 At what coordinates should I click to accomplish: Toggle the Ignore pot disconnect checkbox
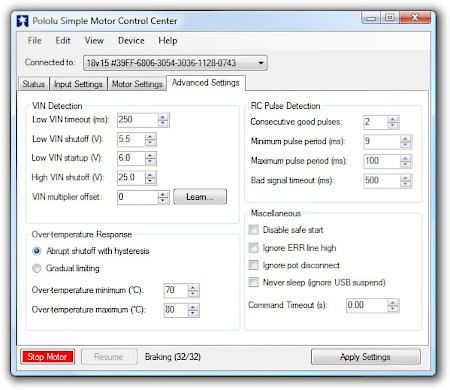254,265
